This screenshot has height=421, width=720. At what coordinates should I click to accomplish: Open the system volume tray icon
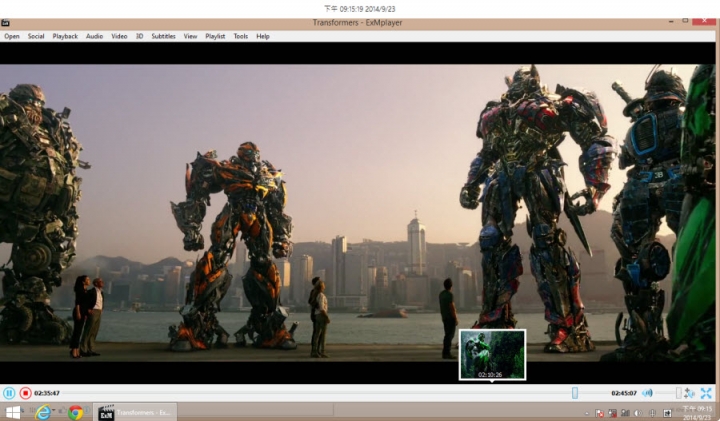tap(638, 413)
